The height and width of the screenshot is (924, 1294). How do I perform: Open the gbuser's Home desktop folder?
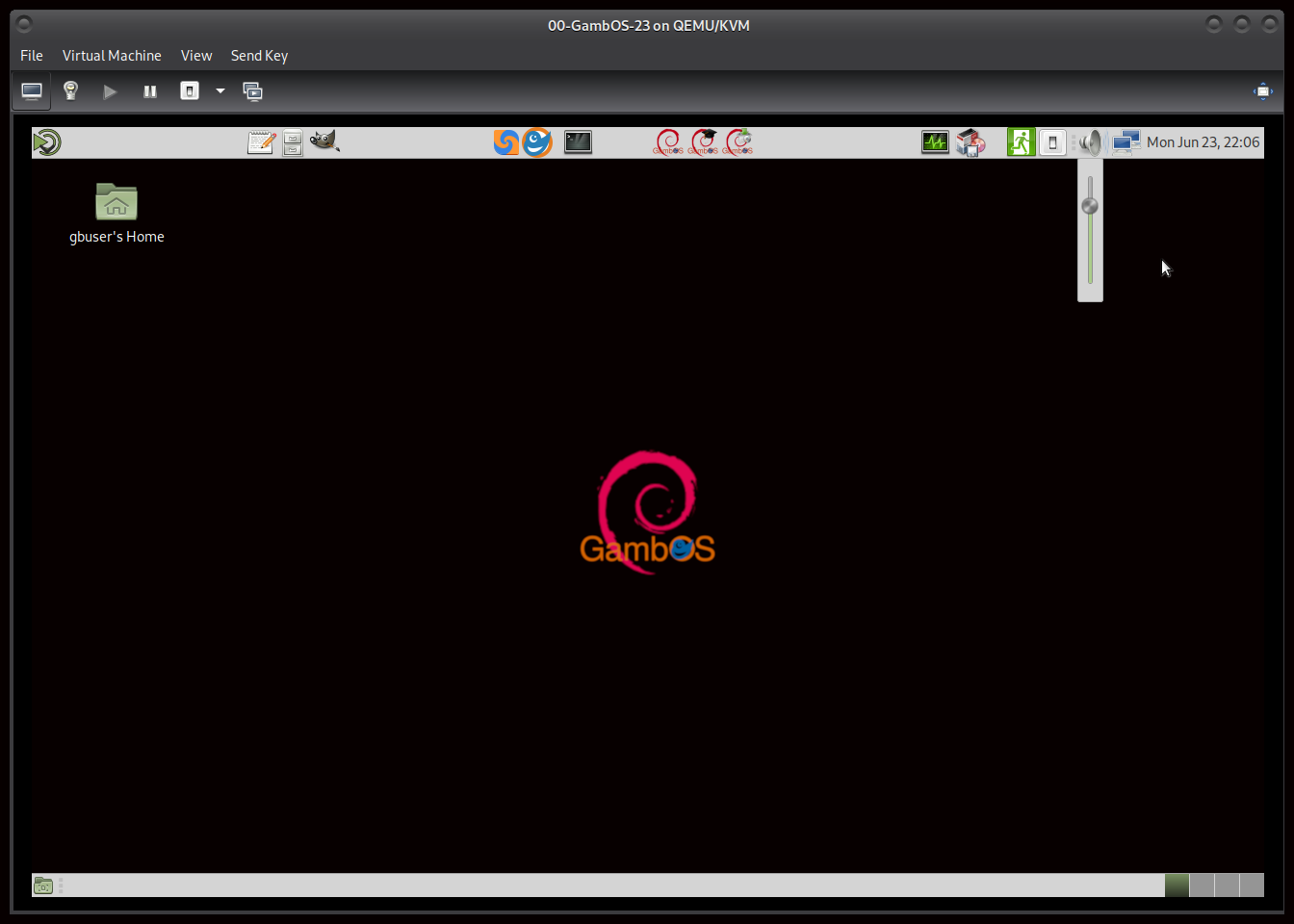116,202
